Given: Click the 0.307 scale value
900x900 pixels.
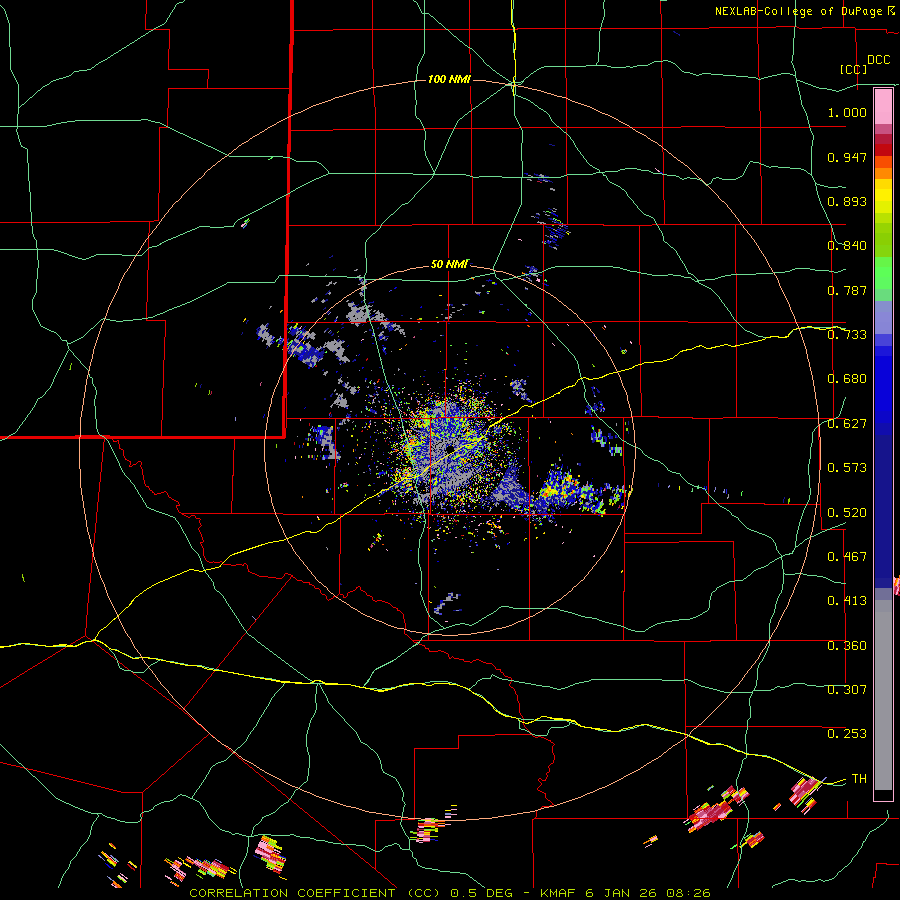Looking at the screenshot, I should click(847, 690).
